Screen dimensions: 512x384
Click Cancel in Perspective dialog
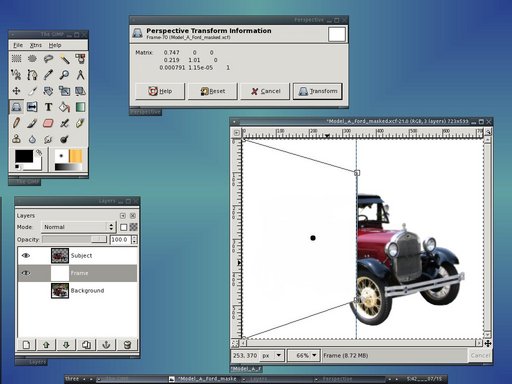(265, 91)
